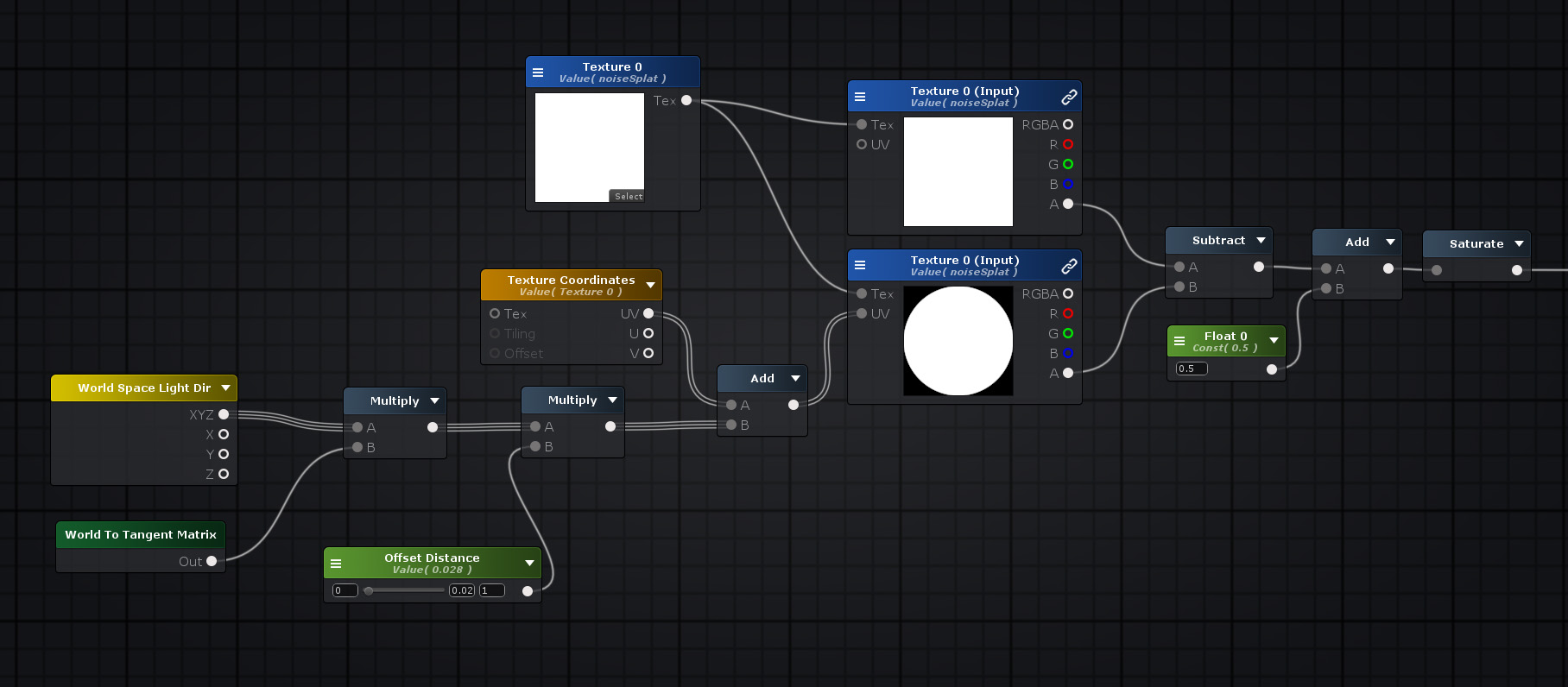Select the Tiling input port on Texture Coordinates
The width and height of the screenshot is (1568, 687).
pyautogui.click(x=495, y=333)
